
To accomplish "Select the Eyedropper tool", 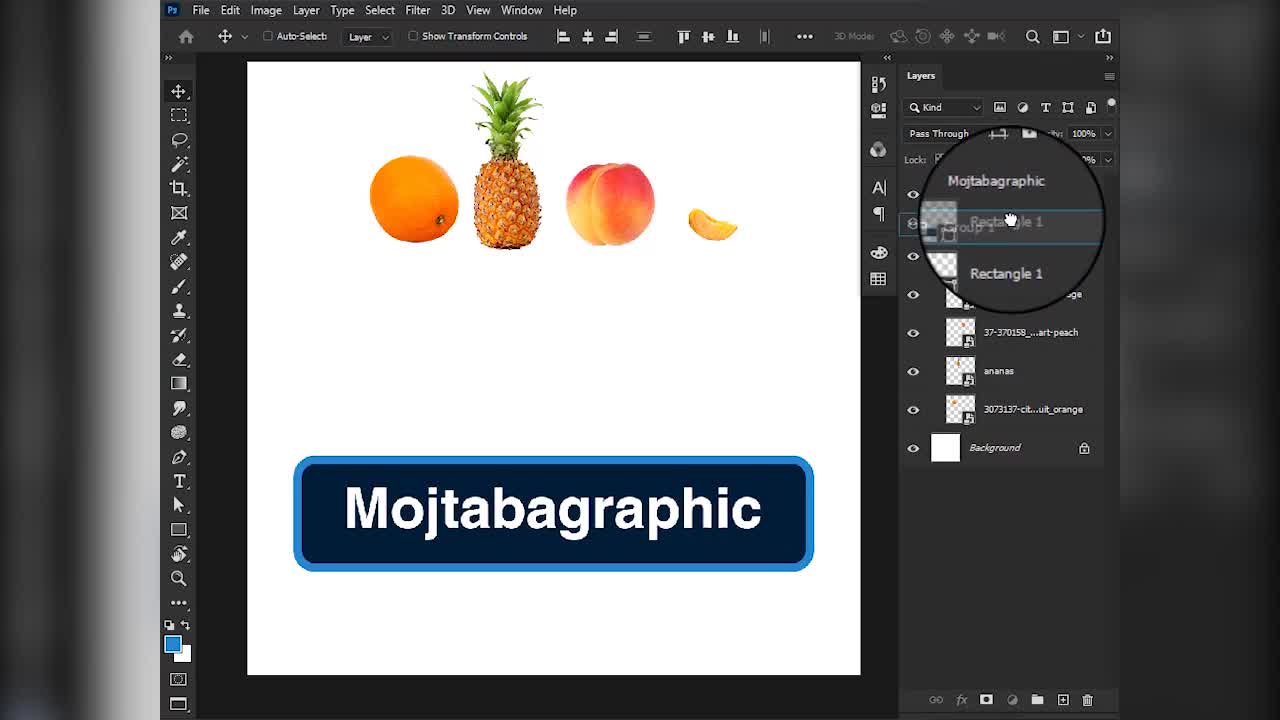I will (179, 237).
